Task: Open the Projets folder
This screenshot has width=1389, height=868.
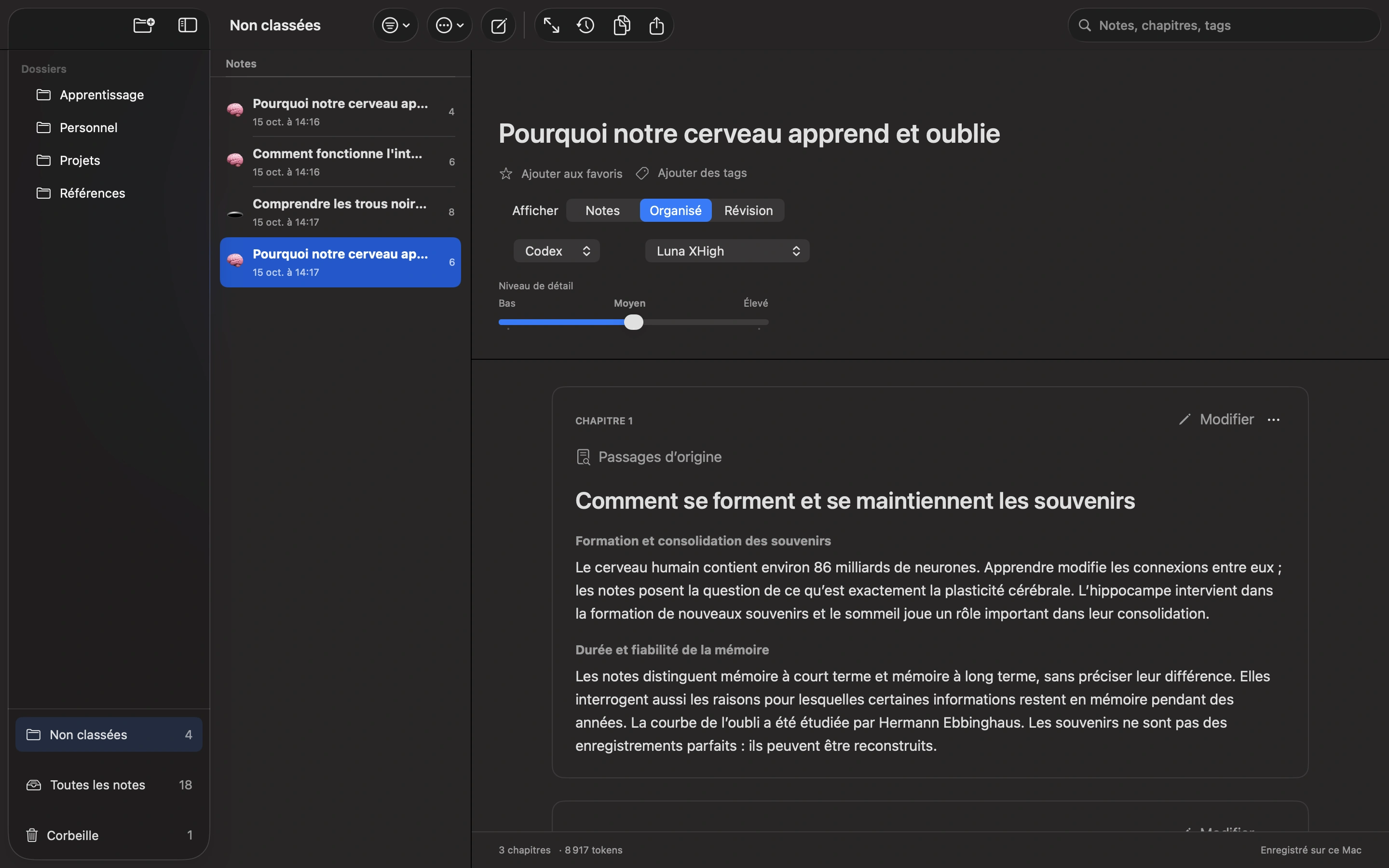Action: pos(109,160)
